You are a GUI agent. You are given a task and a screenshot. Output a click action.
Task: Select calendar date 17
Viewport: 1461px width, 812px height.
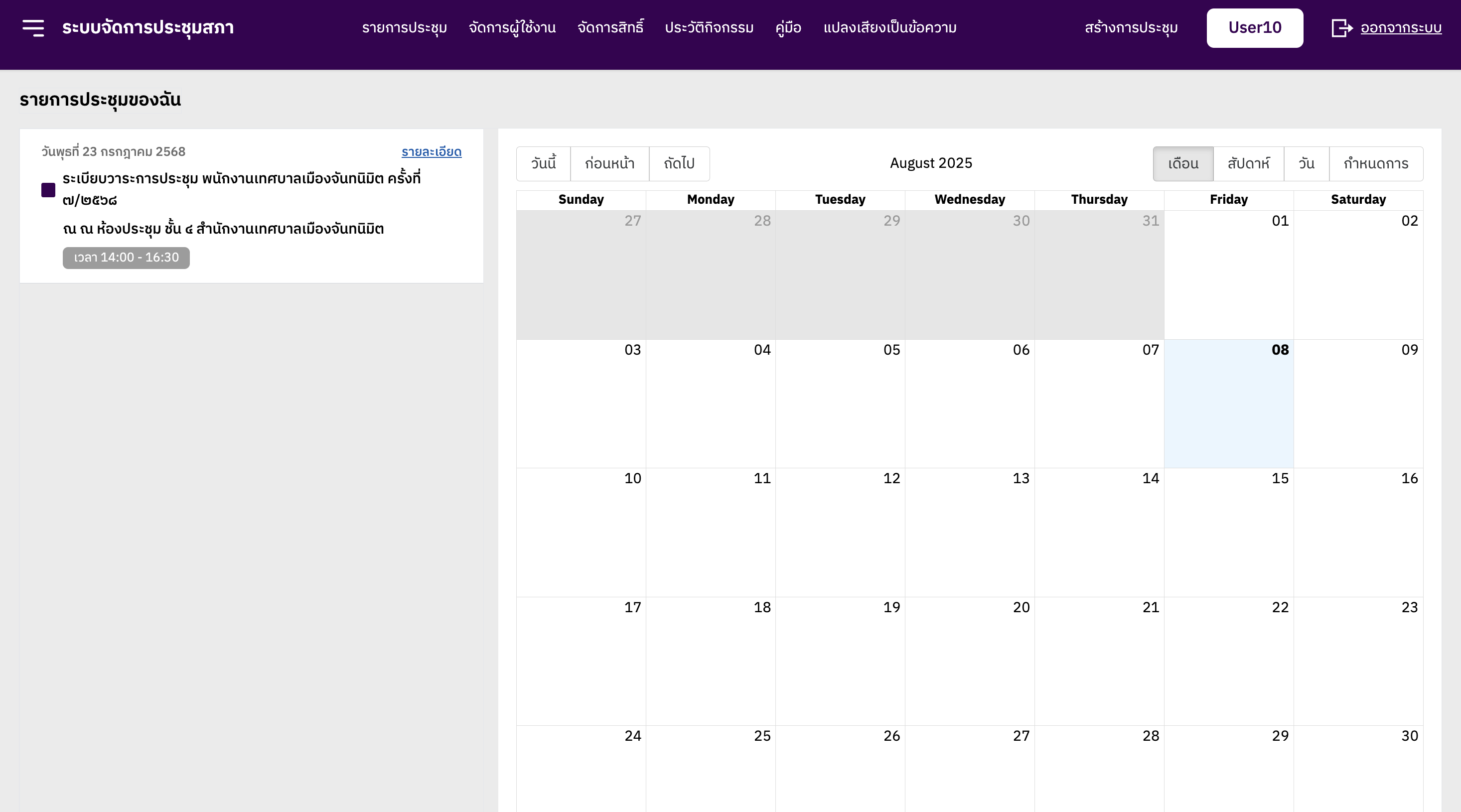632,607
